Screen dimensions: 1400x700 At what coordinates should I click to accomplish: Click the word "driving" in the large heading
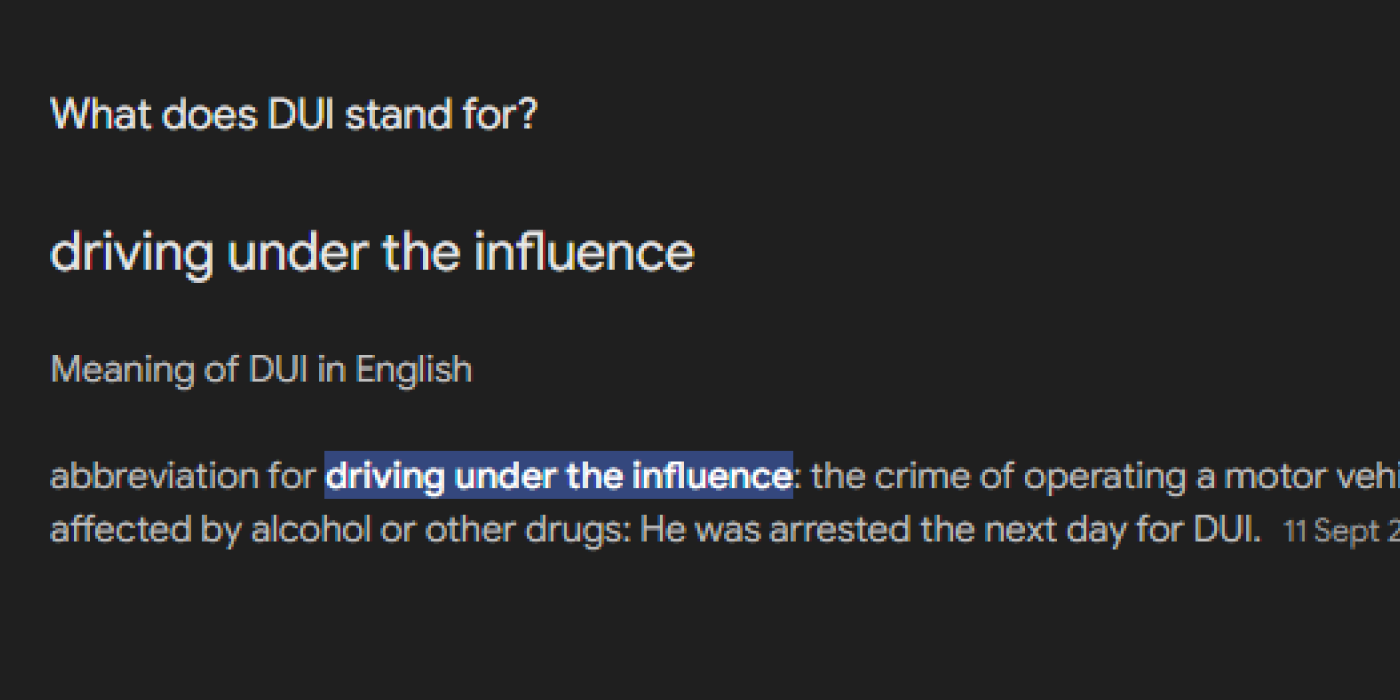tap(132, 253)
